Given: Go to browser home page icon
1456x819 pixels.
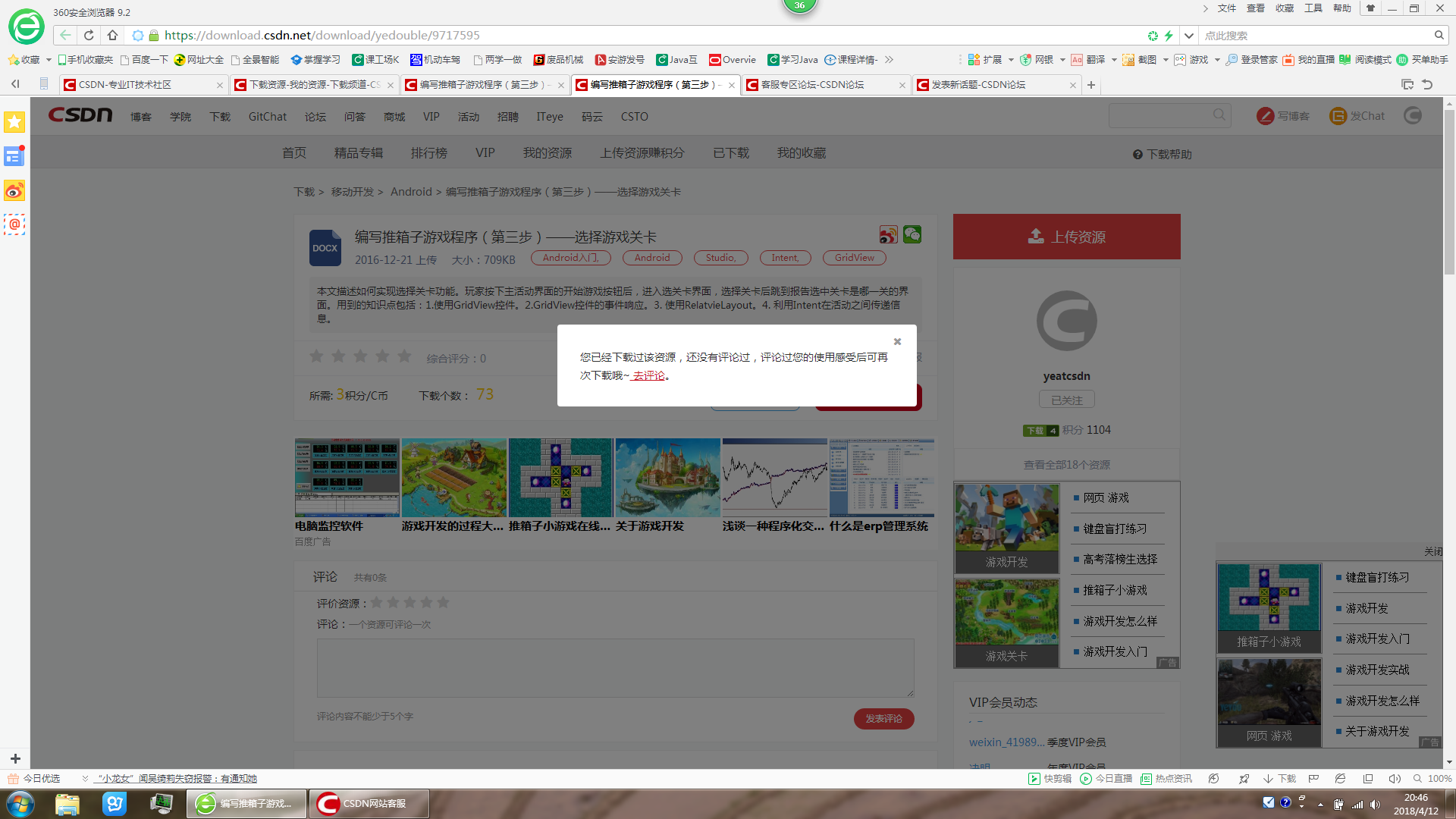Looking at the screenshot, I should pyautogui.click(x=112, y=35).
